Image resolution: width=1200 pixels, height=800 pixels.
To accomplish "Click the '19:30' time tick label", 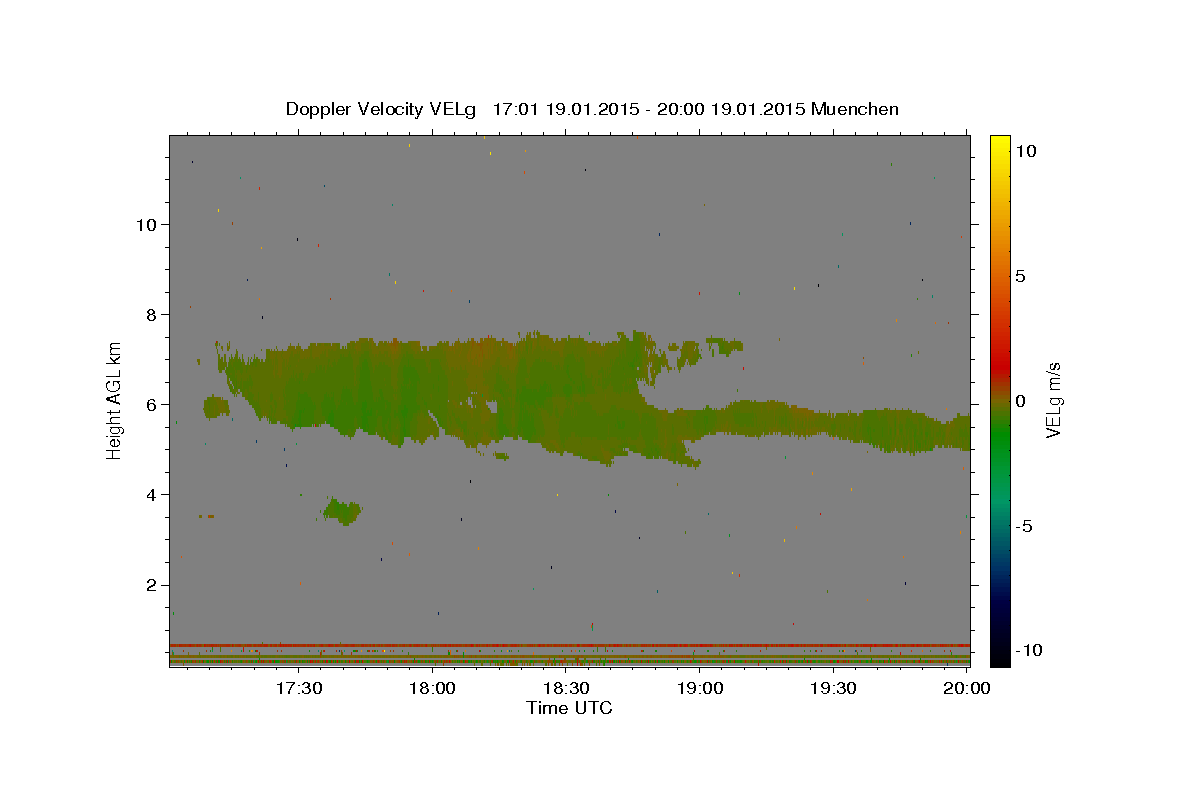I will point(833,689).
